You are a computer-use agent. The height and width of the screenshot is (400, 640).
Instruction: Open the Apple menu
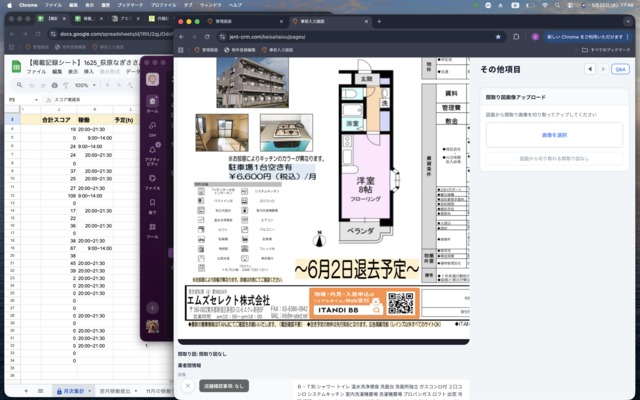tap(9, 5)
